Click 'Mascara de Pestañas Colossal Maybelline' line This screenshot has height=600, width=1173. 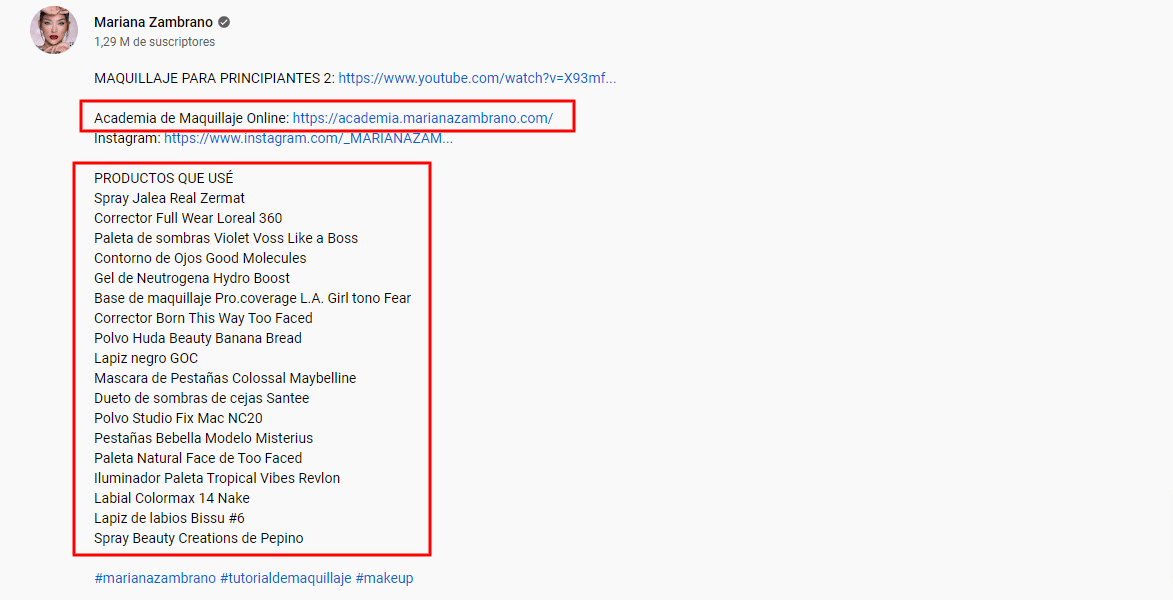(x=225, y=379)
